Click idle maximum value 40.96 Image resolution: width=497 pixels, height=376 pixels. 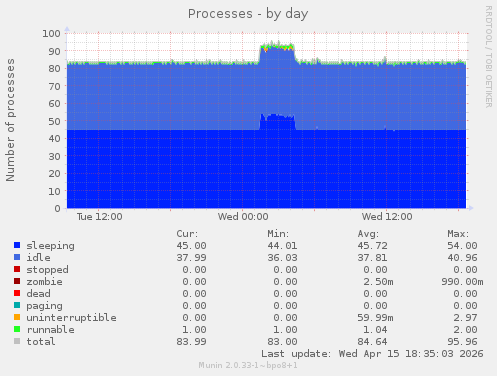point(462,258)
